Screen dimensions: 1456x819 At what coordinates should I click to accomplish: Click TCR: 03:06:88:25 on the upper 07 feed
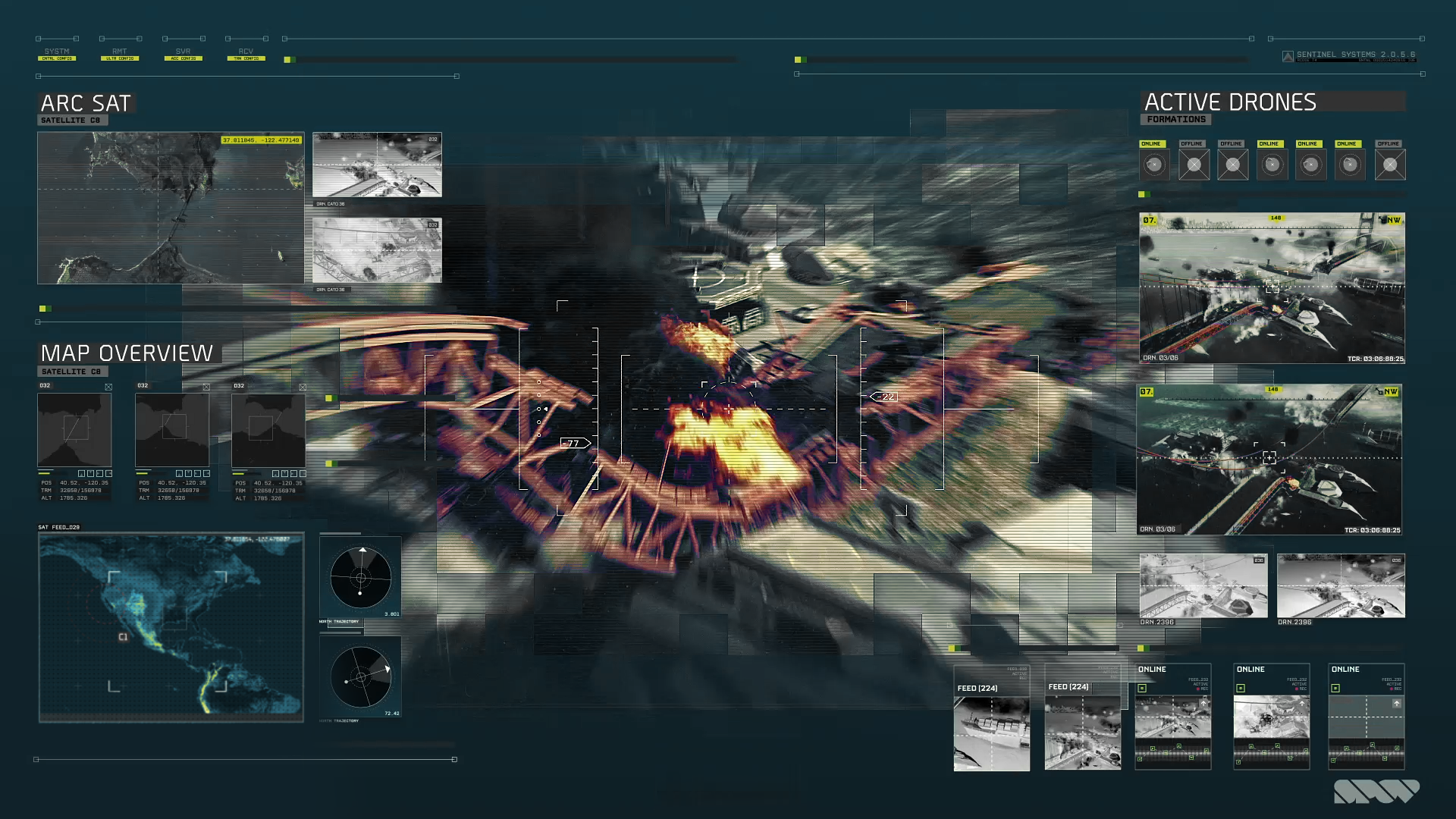tap(1375, 359)
